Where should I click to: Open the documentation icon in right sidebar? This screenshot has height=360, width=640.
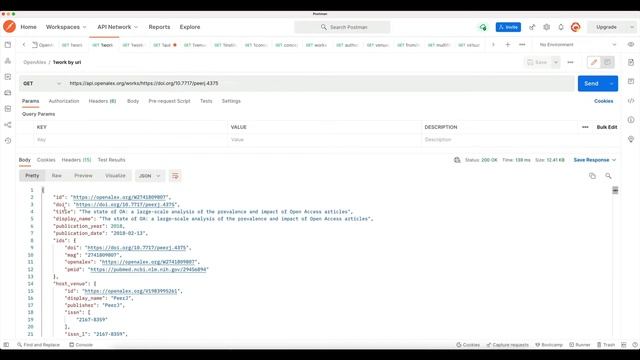coord(631,62)
